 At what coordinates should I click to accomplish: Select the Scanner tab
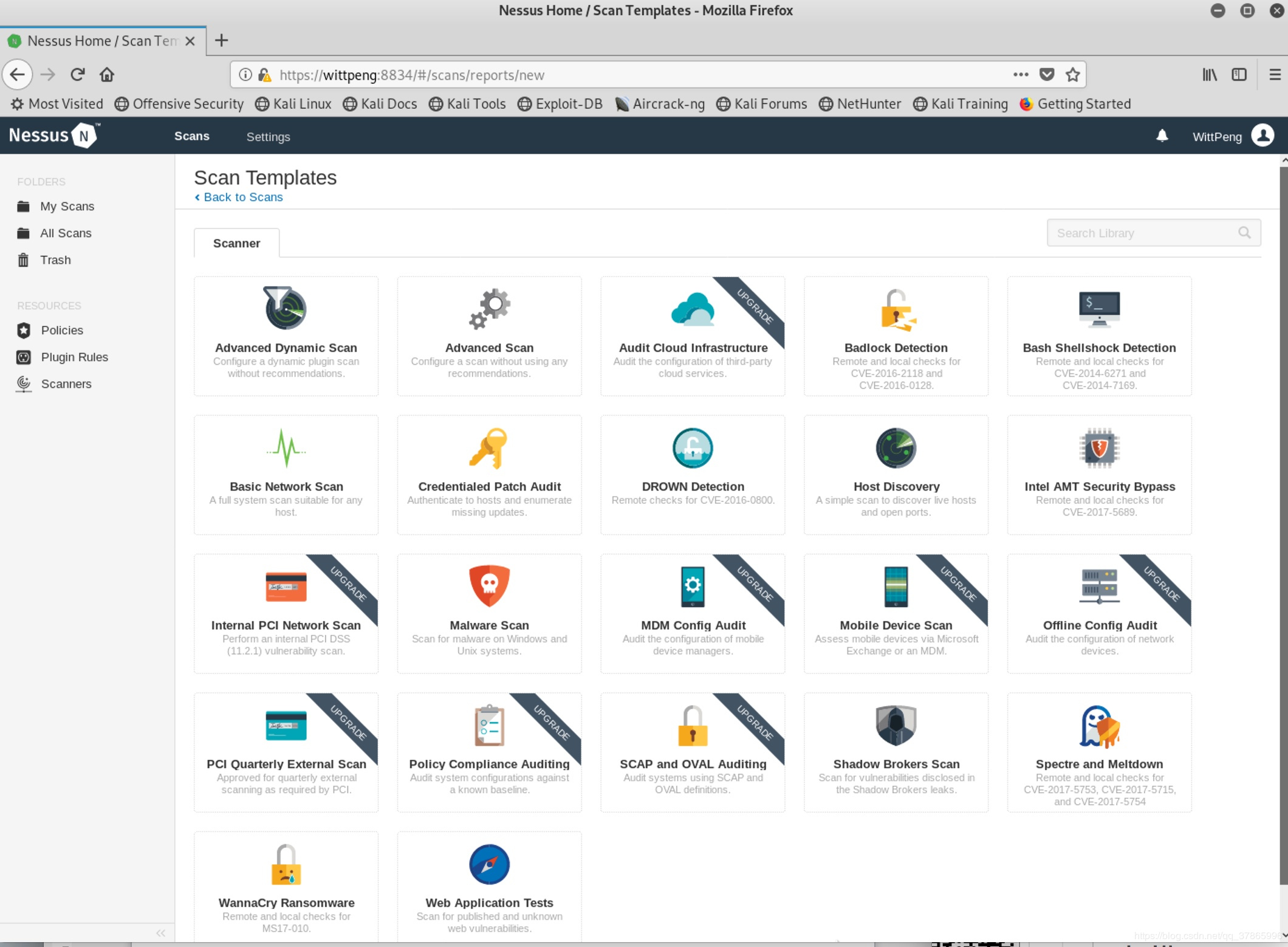click(x=236, y=243)
